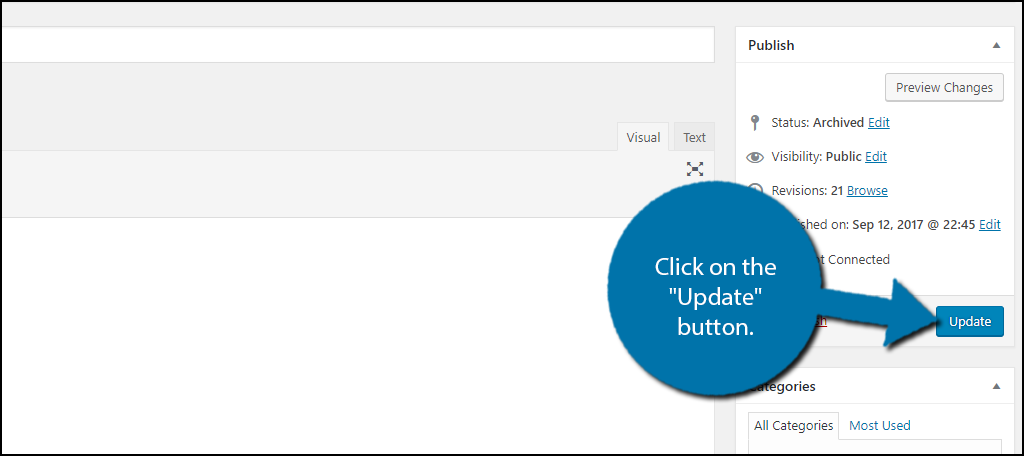Toggle distraction-free writing mode icon

tap(695, 169)
